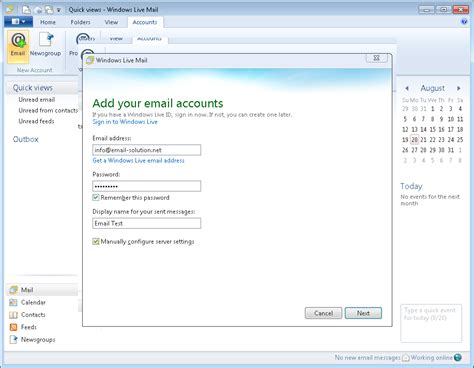This screenshot has width=474, height=368.
Task: Click the Mail icon in navigation pane
Action: [13, 290]
